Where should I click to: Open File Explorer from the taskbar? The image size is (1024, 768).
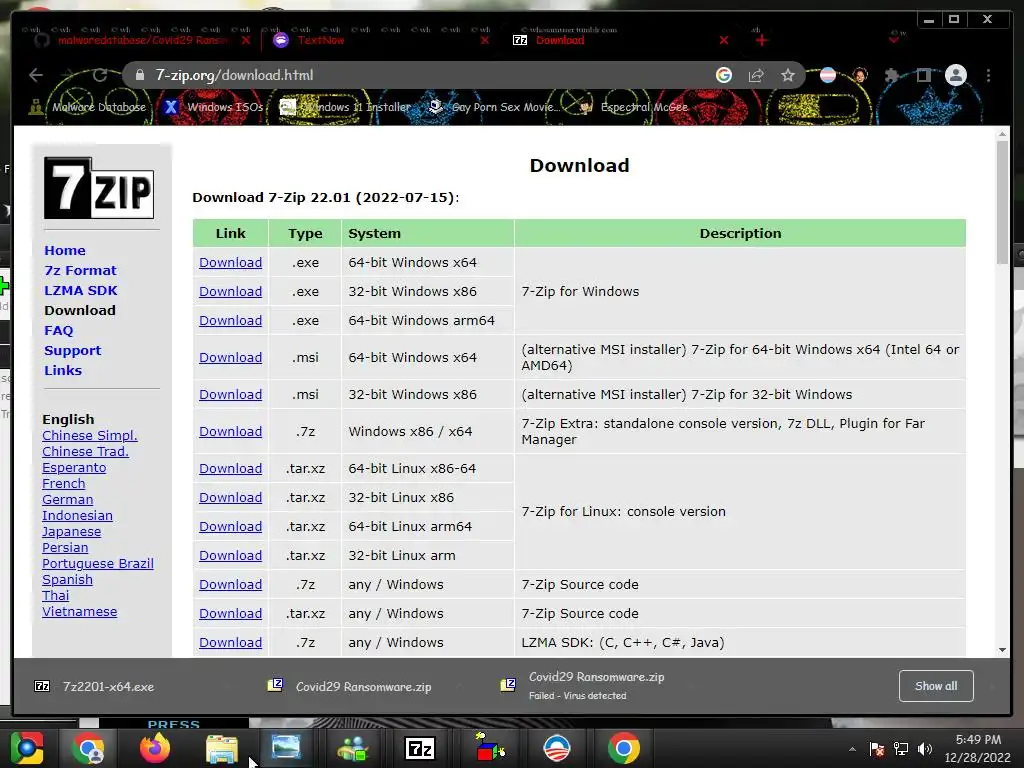[x=222, y=748]
